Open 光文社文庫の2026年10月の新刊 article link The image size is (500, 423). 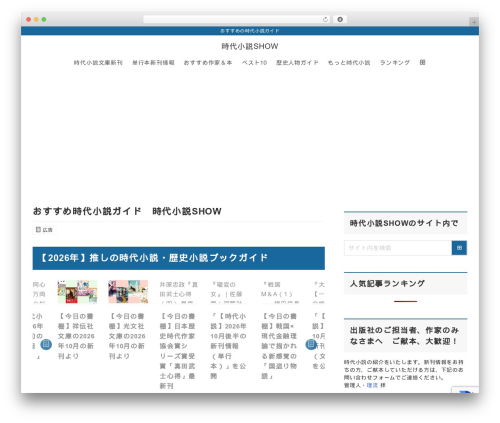[x=127, y=336]
